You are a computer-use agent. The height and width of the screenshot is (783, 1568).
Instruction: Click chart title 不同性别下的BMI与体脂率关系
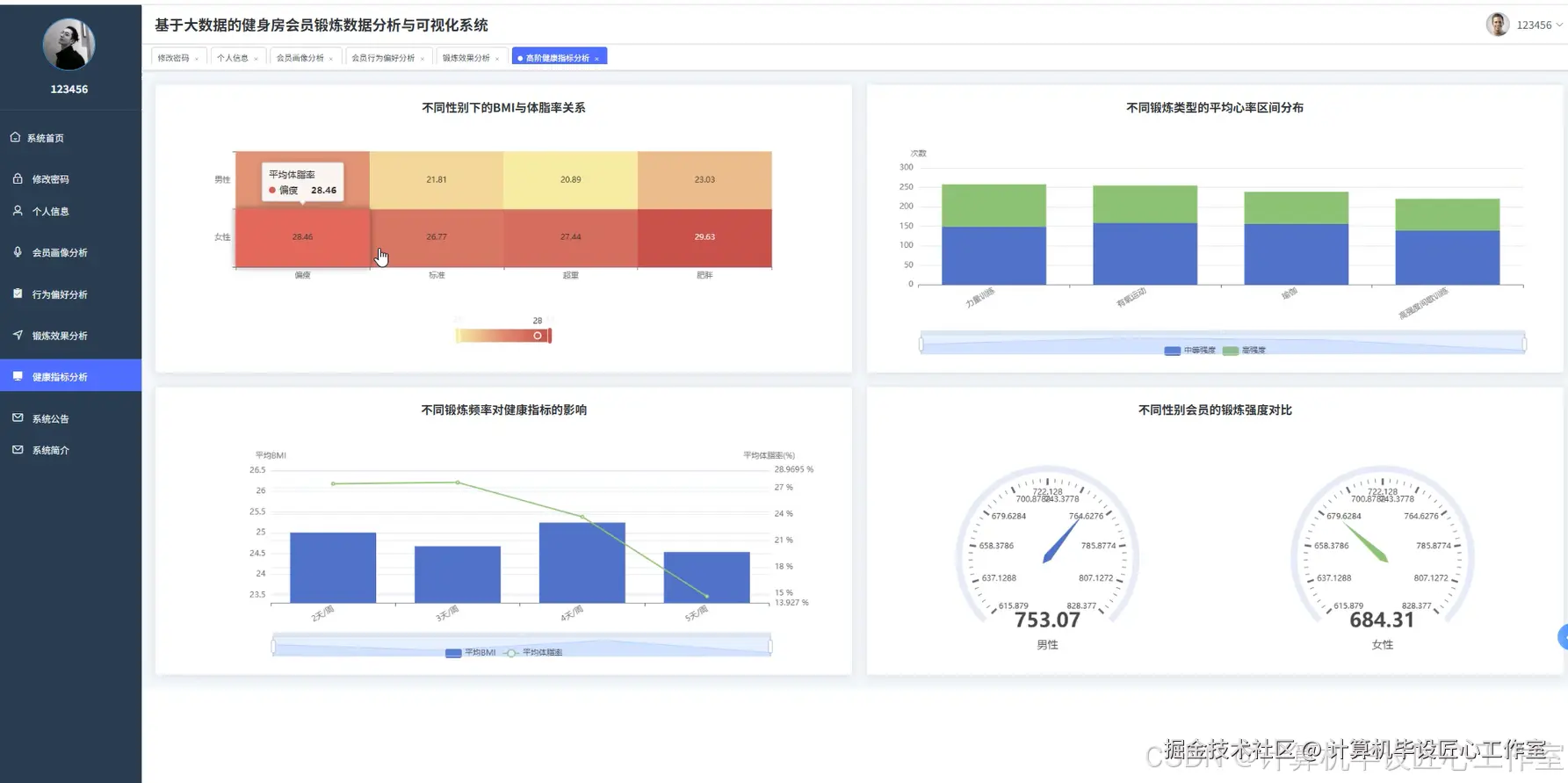503,108
